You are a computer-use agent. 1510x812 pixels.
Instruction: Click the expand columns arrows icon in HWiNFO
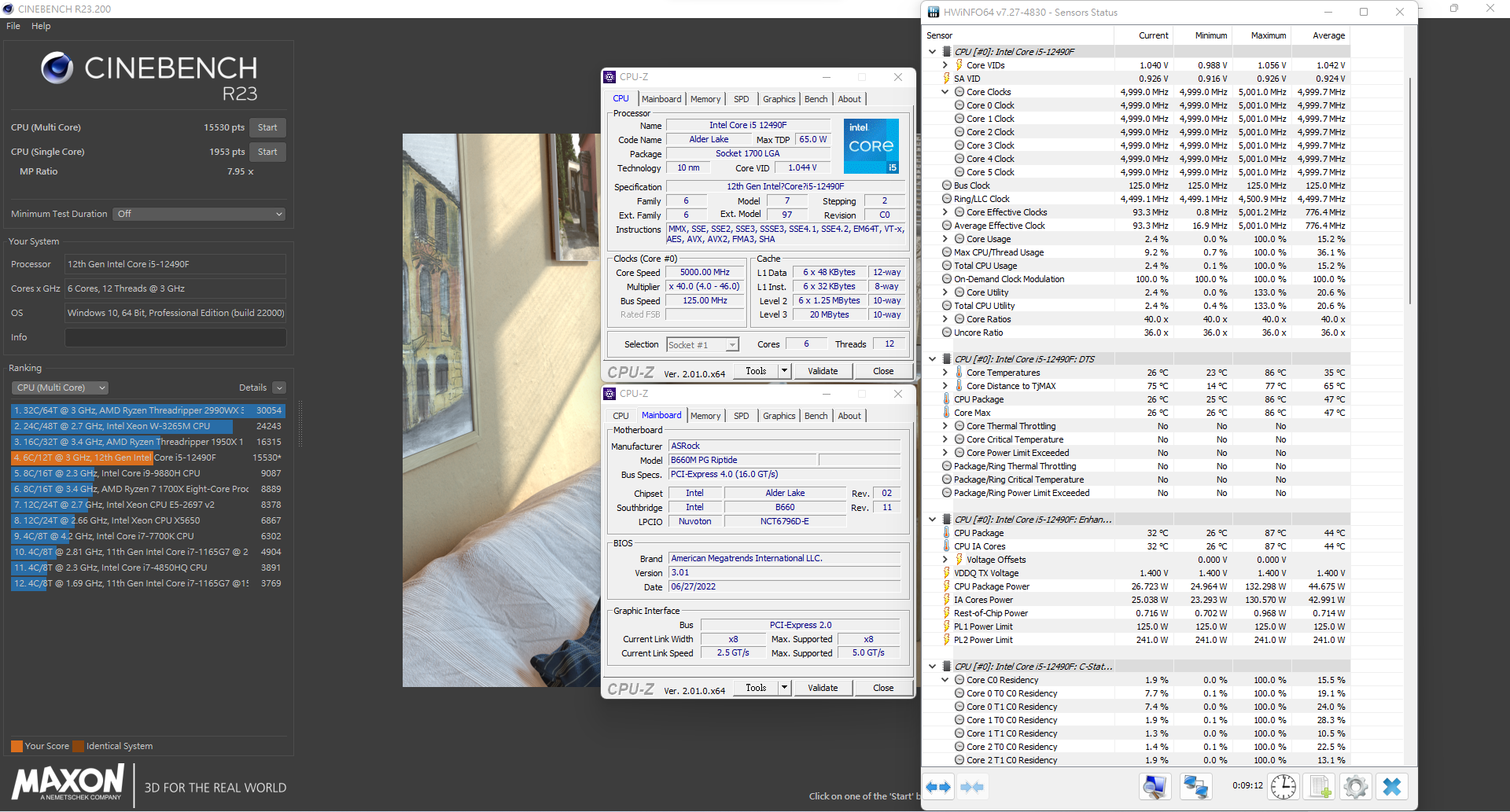939,787
